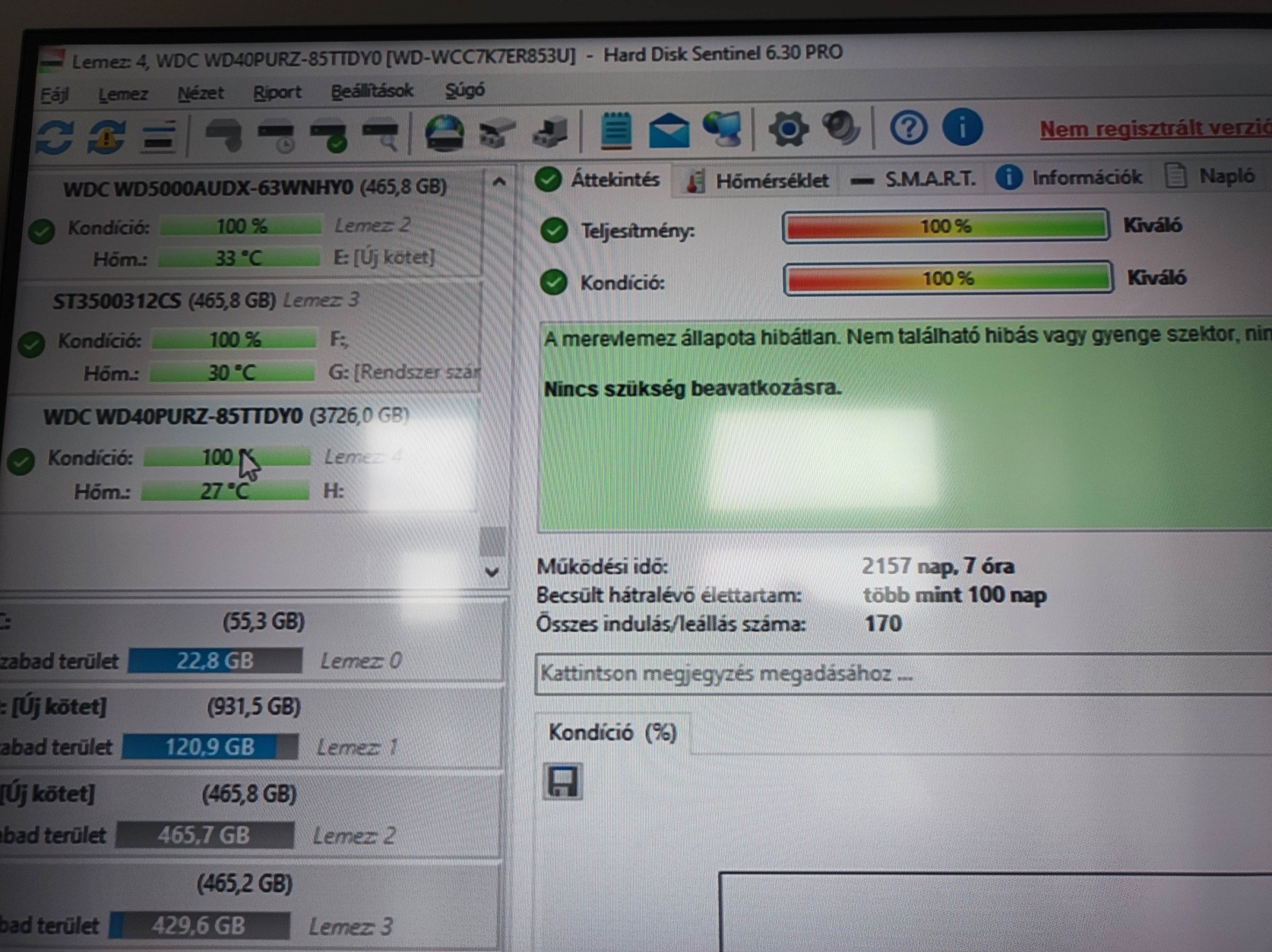Select the Kondíció (%) chart tab
The image size is (1272, 952).
point(612,732)
